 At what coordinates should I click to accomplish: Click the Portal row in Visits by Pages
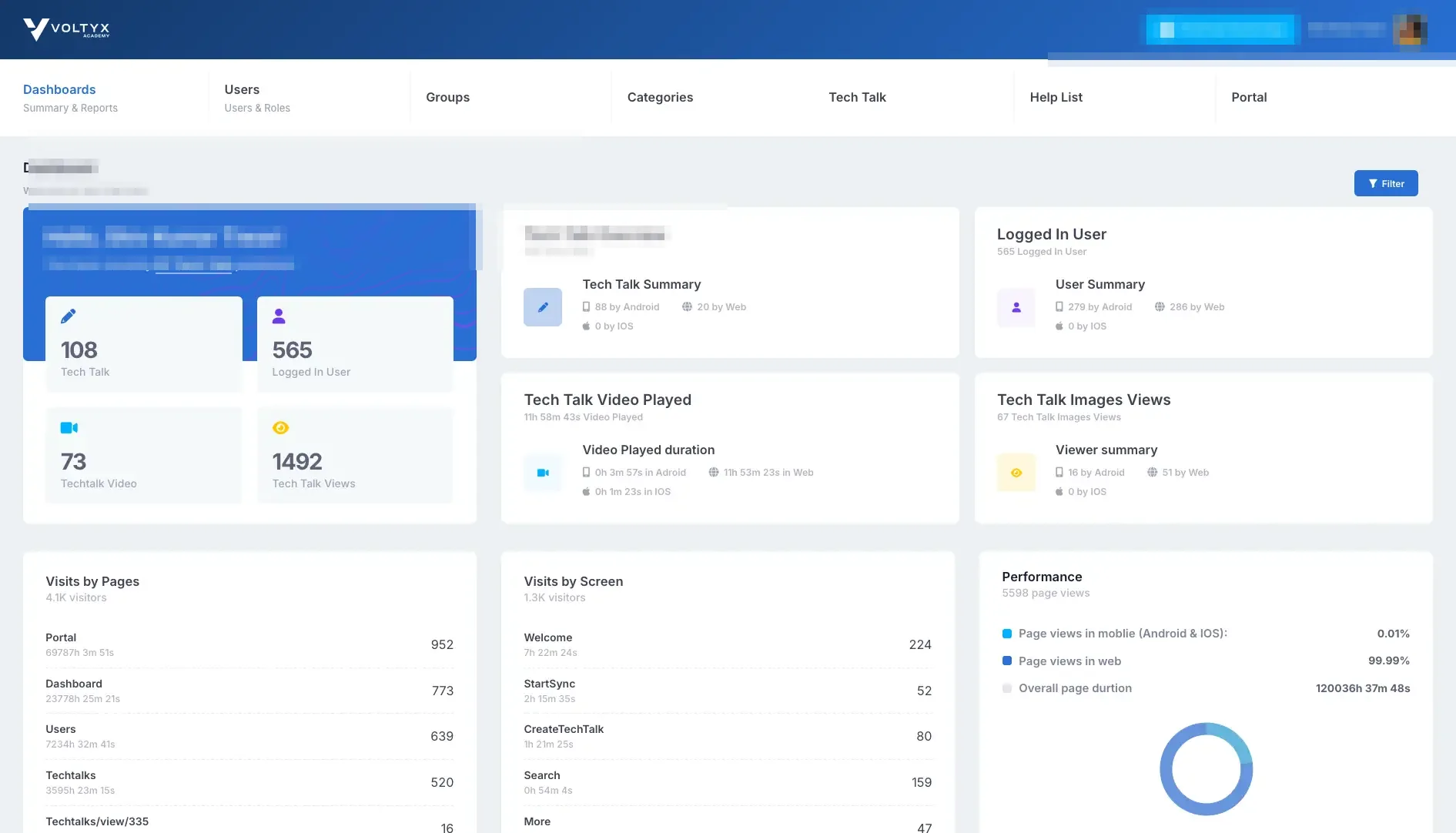click(x=249, y=644)
